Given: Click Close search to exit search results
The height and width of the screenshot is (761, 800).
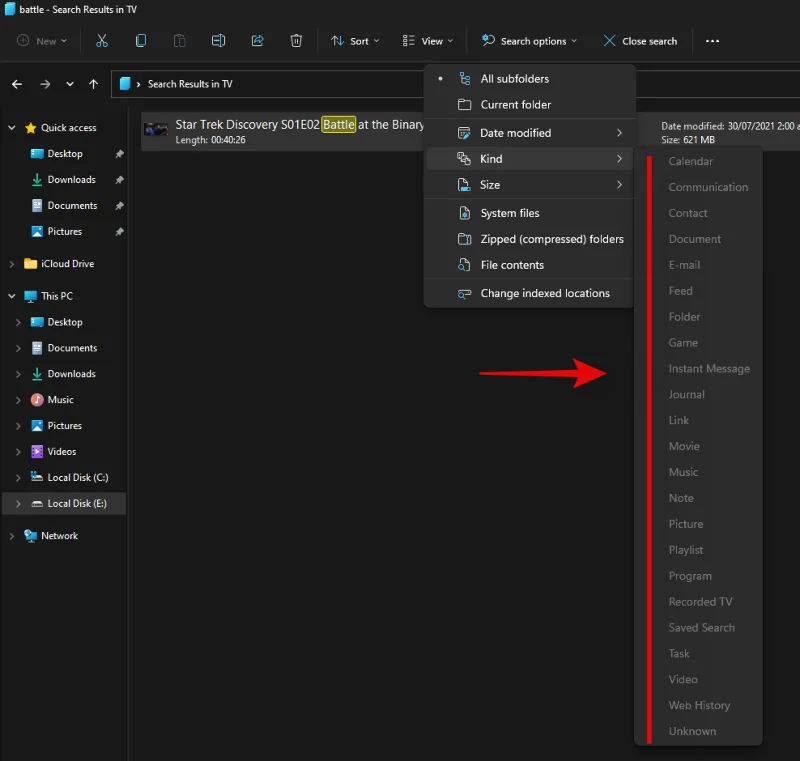Looking at the screenshot, I should point(640,41).
